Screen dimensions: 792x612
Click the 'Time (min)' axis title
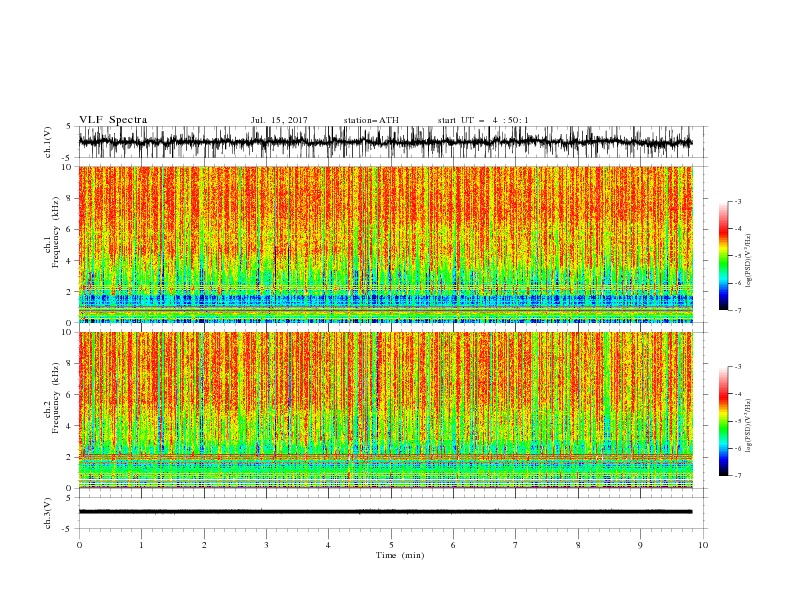tap(400, 555)
